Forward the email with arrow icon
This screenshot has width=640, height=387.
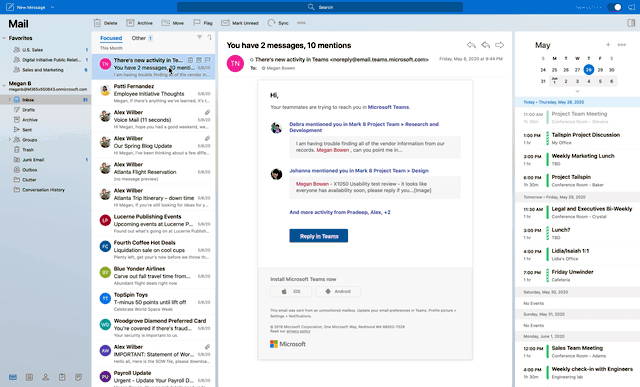click(x=500, y=45)
